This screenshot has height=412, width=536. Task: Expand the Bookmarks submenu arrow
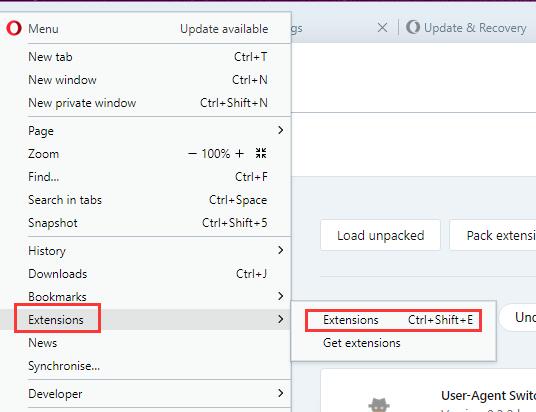tap(281, 296)
